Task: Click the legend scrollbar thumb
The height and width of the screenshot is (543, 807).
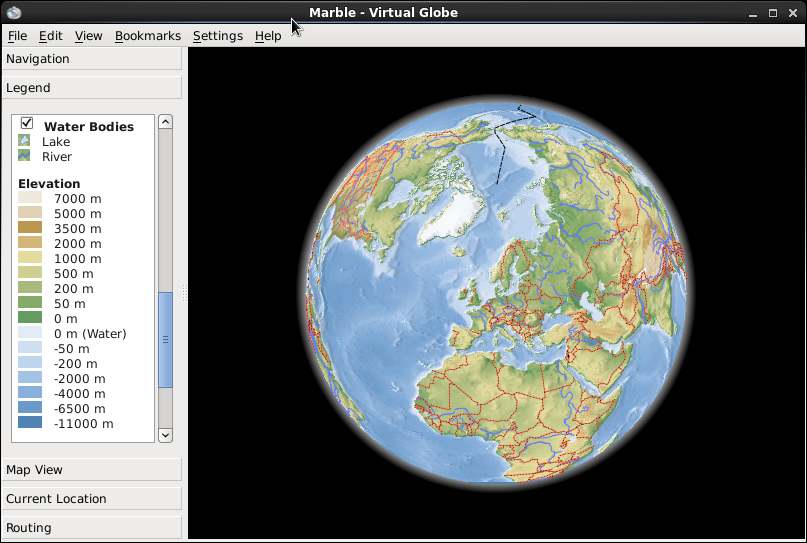Action: tap(166, 339)
